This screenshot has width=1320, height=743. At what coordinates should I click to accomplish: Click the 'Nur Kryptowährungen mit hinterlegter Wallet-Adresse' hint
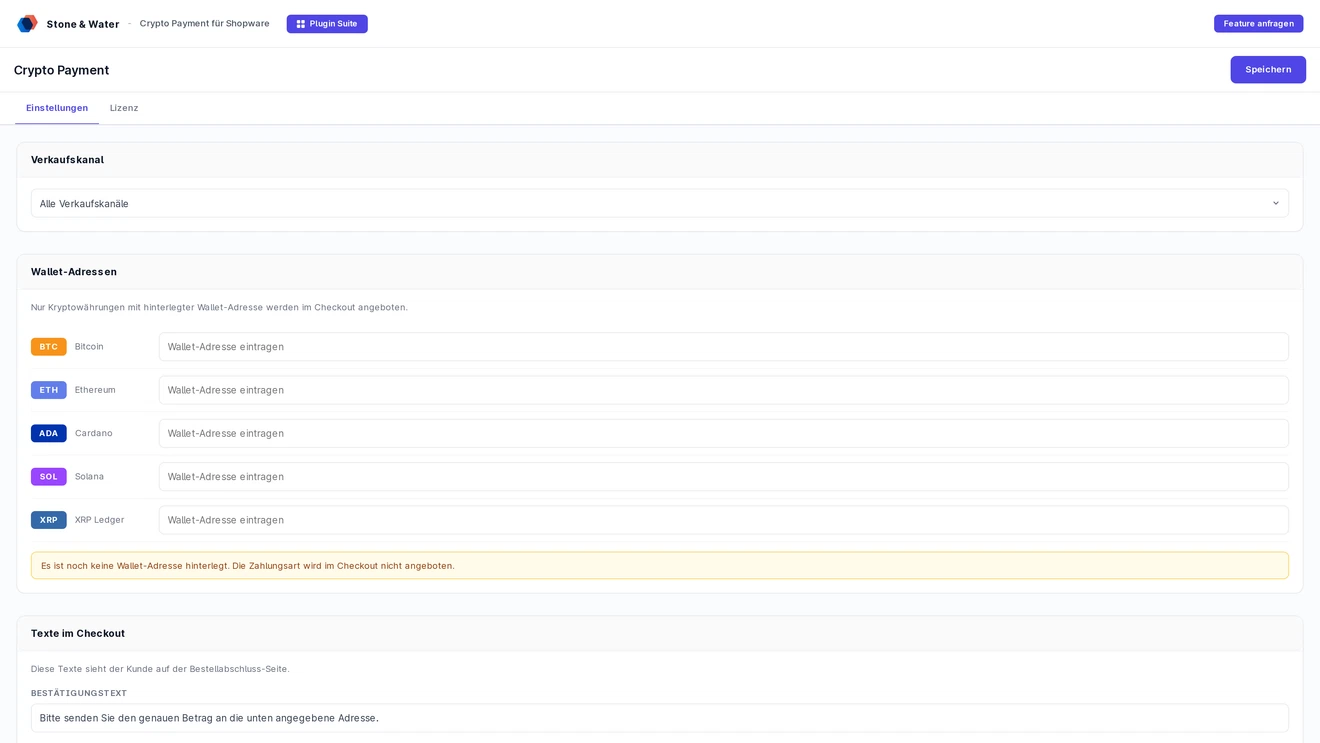(219, 307)
